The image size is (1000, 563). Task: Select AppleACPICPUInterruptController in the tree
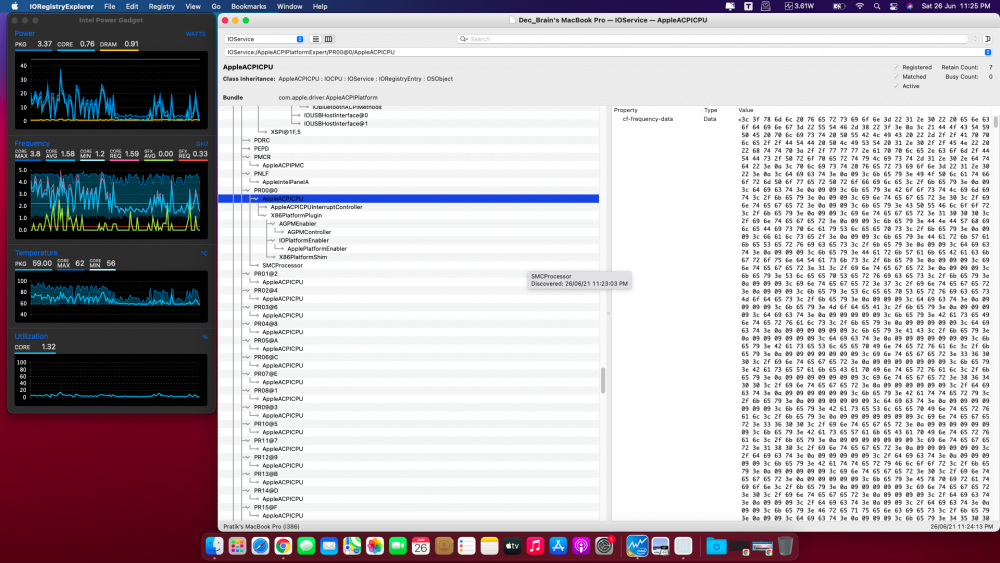316,207
